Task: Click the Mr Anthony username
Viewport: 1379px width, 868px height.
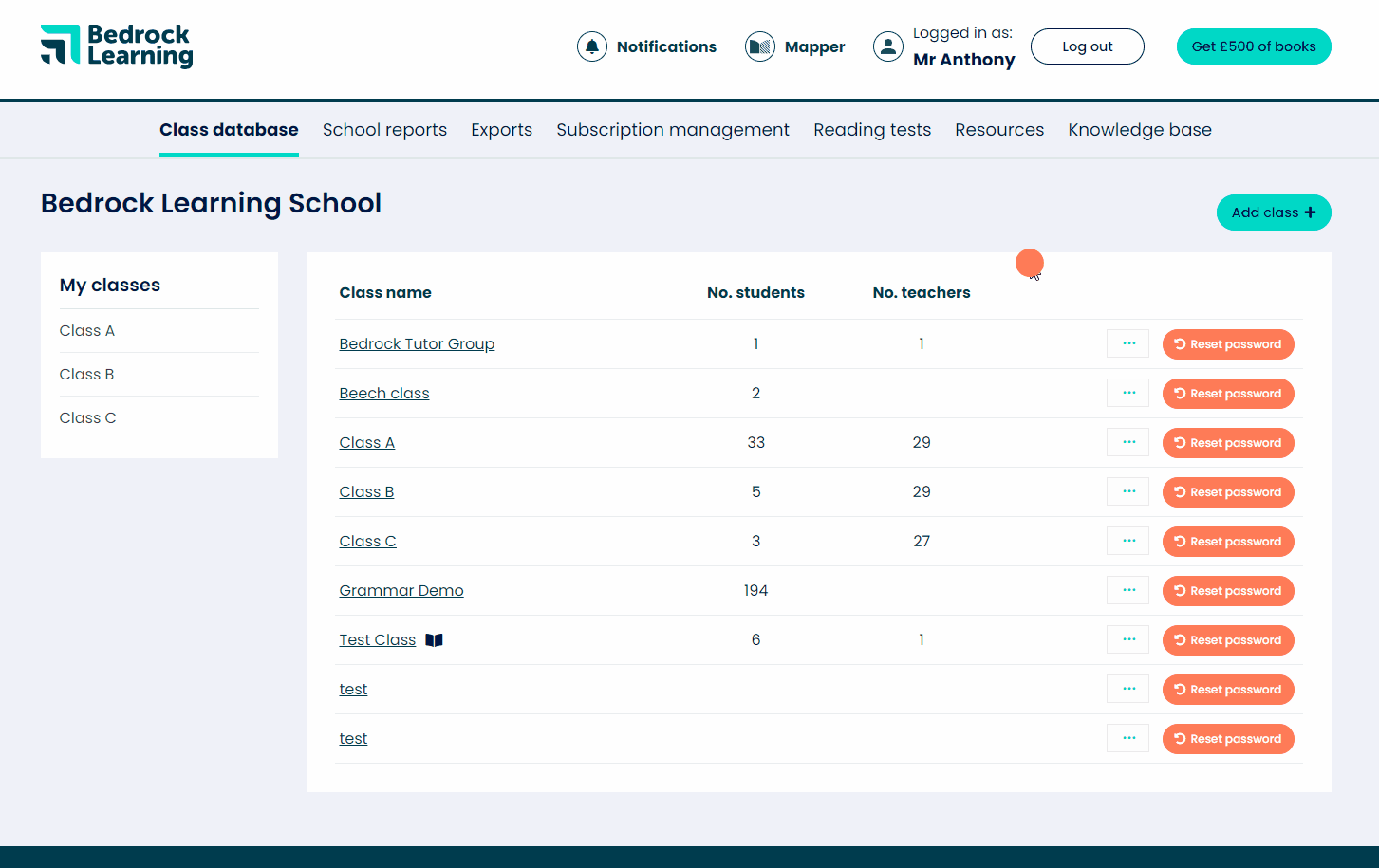Action: [x=964, y=59]
